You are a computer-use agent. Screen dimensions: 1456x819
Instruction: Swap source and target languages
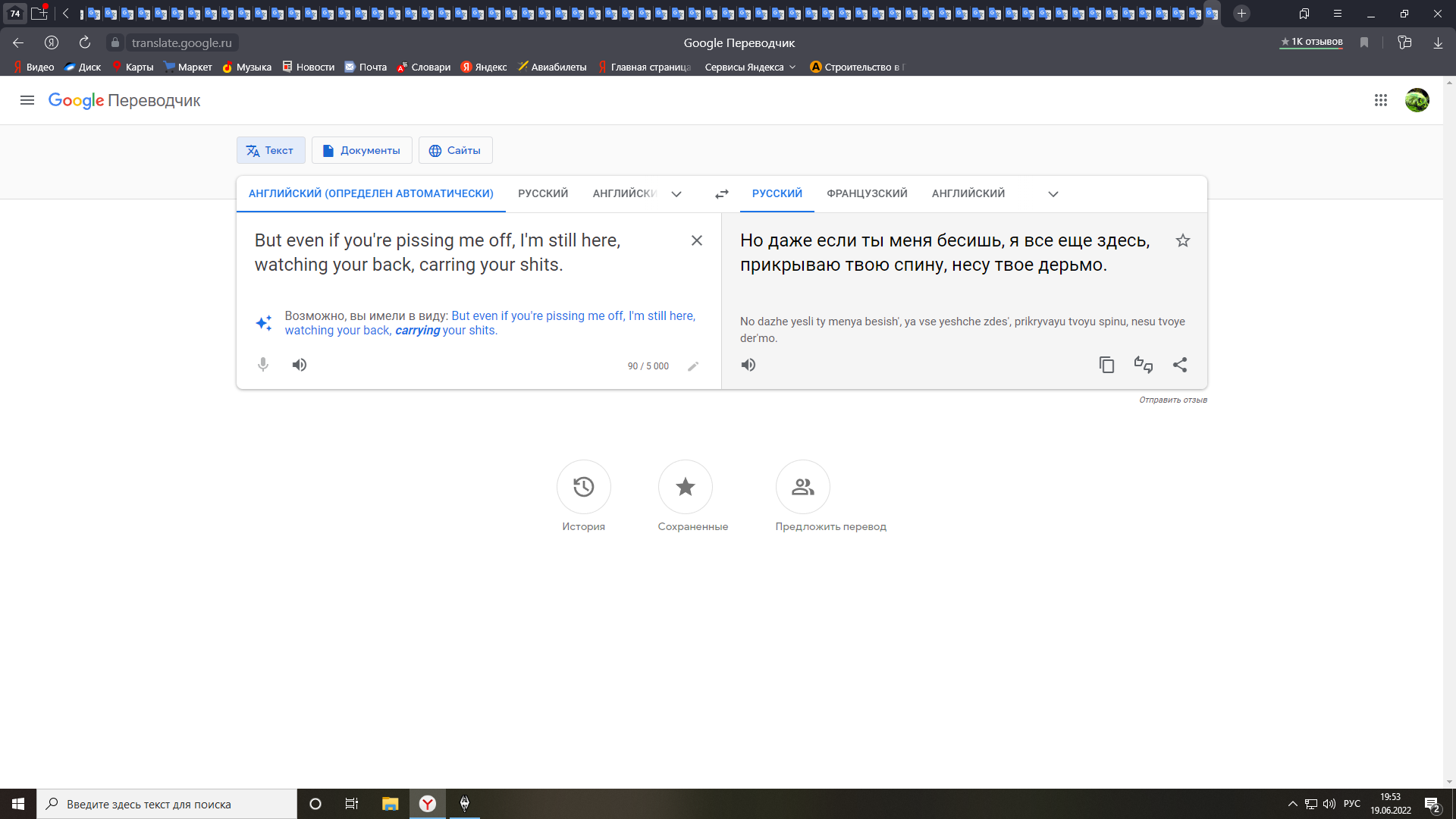721,194
